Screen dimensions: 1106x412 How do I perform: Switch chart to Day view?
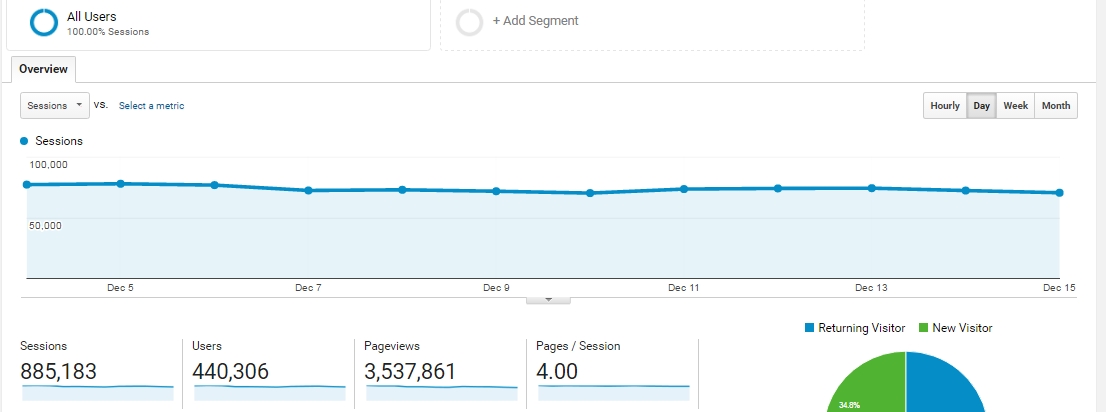pos(981,106)
